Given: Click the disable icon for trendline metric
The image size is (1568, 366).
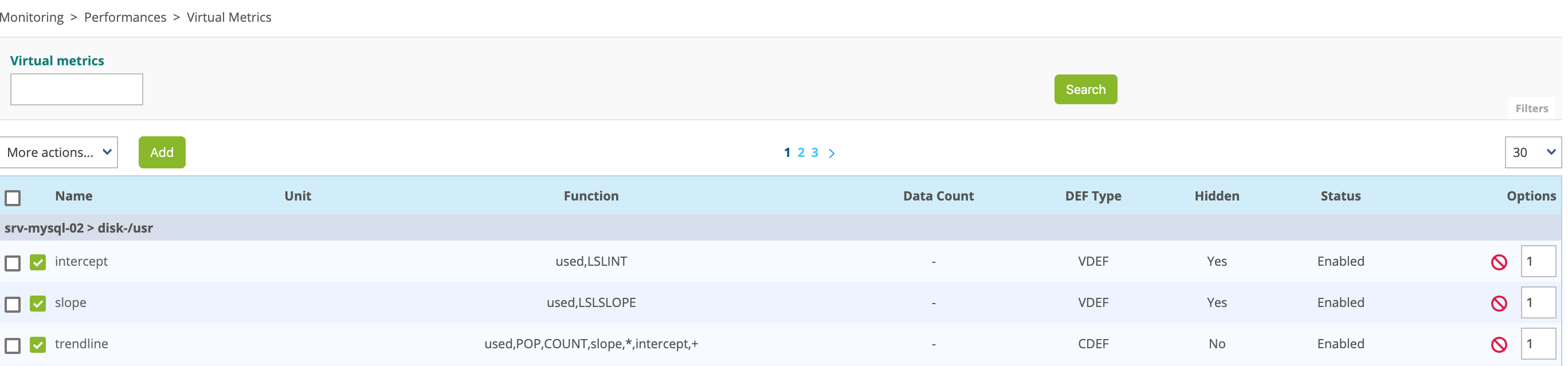Looking at the screenshot, I should tap(1499, 345).
